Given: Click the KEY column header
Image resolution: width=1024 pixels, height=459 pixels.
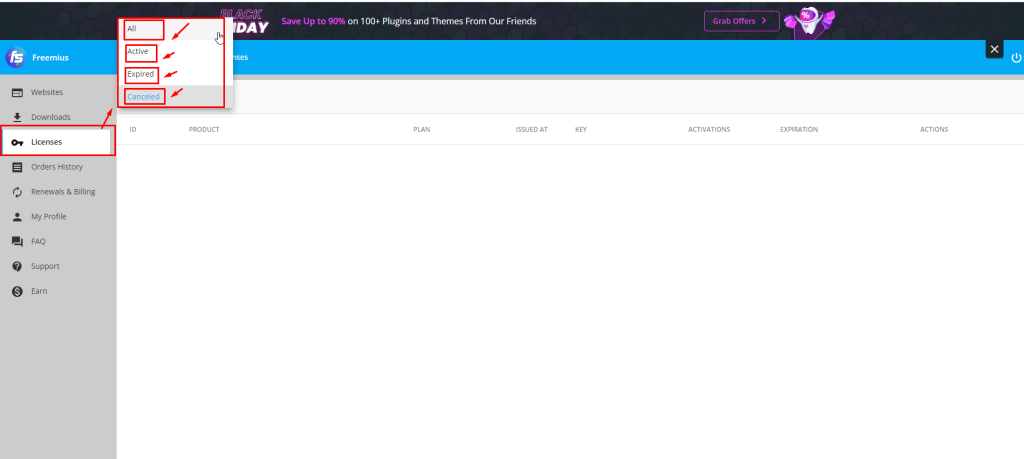Looking at the screenshot, I should coord(581,129).
